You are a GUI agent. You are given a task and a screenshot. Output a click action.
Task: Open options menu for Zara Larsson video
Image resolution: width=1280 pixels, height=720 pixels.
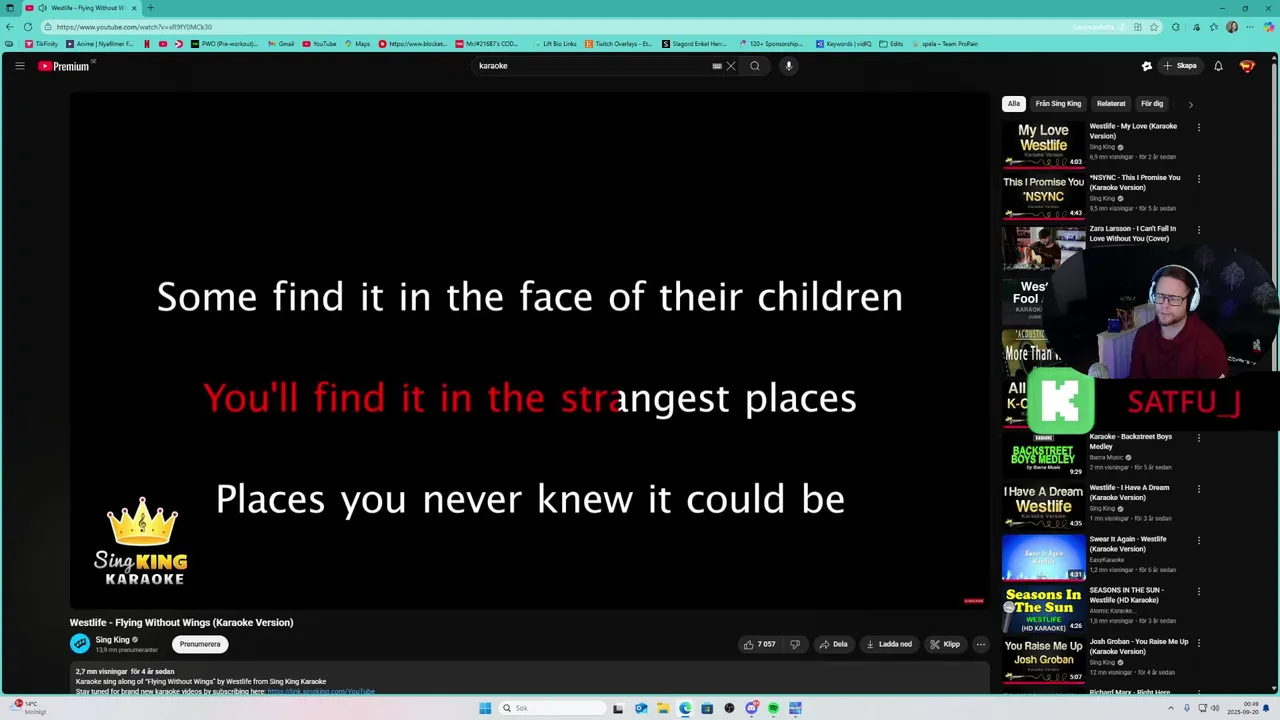click(x=1199, y=230)
